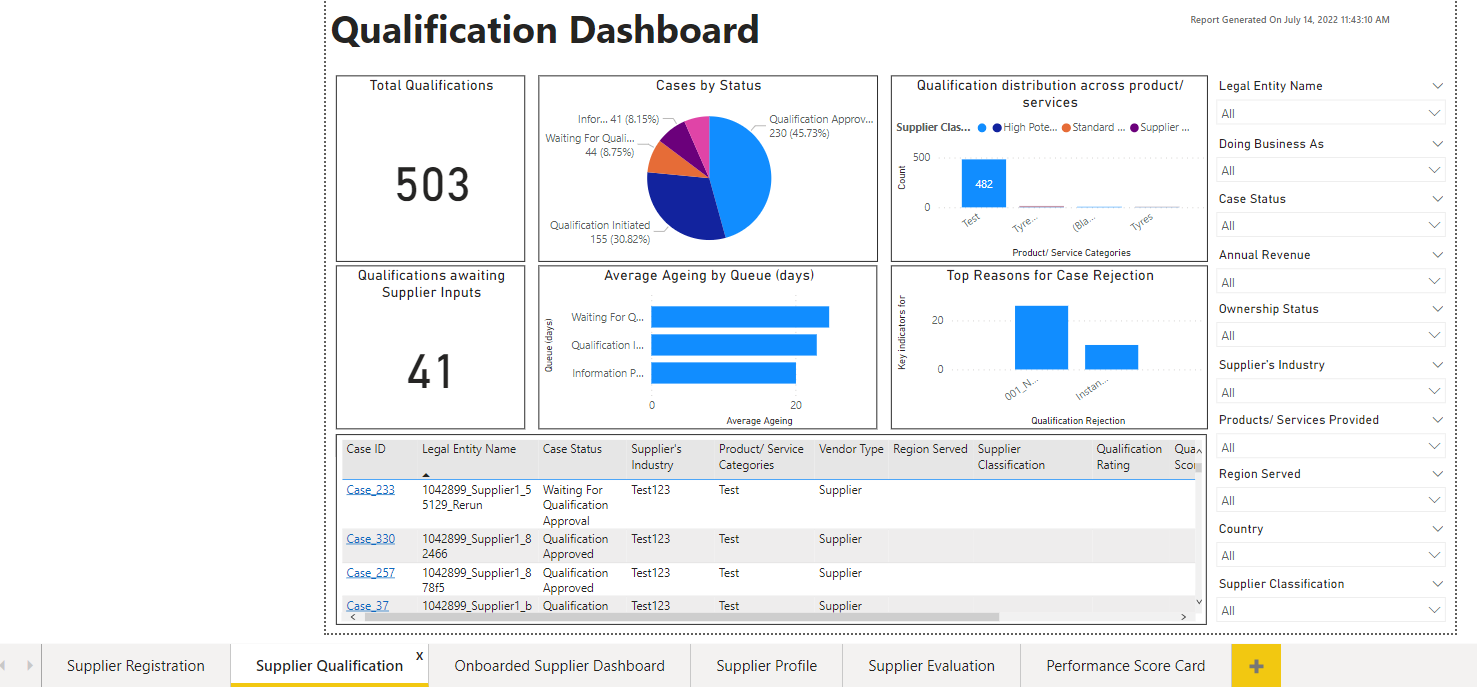
Task: Click the yellow plus button to add a page
Action: (x=1256, y=666)
